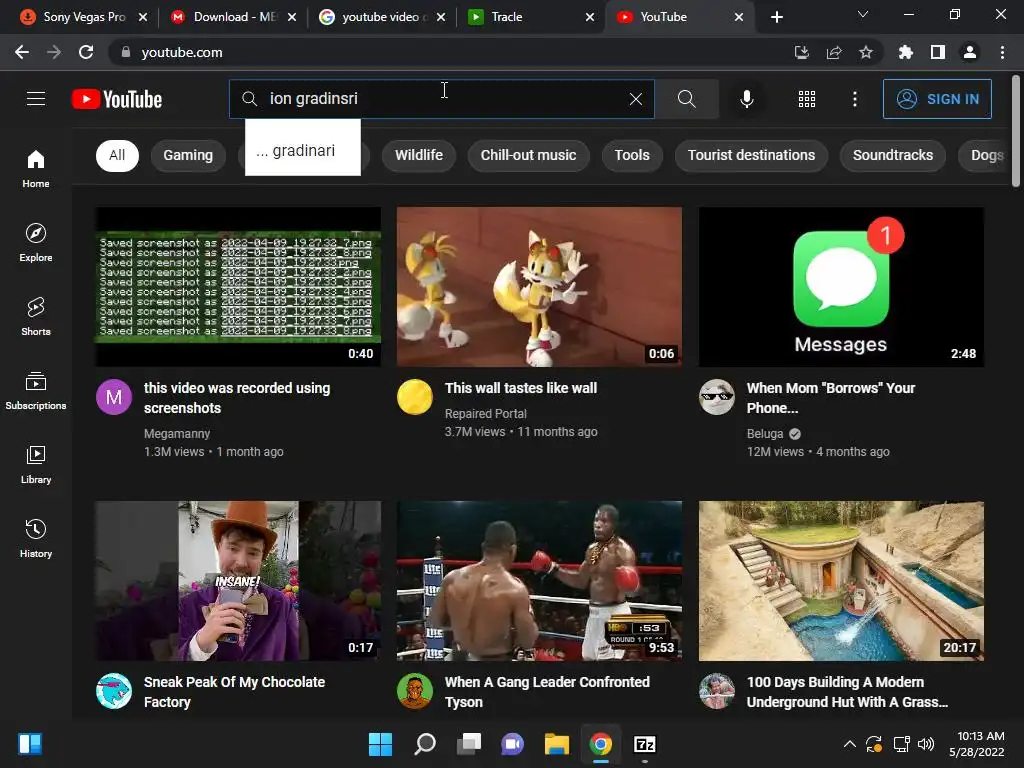
Task: Select the Gaming filter chip
Action: (188, 155)
